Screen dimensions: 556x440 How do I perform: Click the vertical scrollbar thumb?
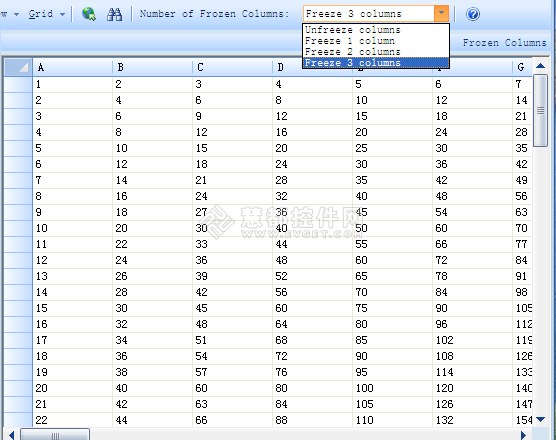coord(540,111)
